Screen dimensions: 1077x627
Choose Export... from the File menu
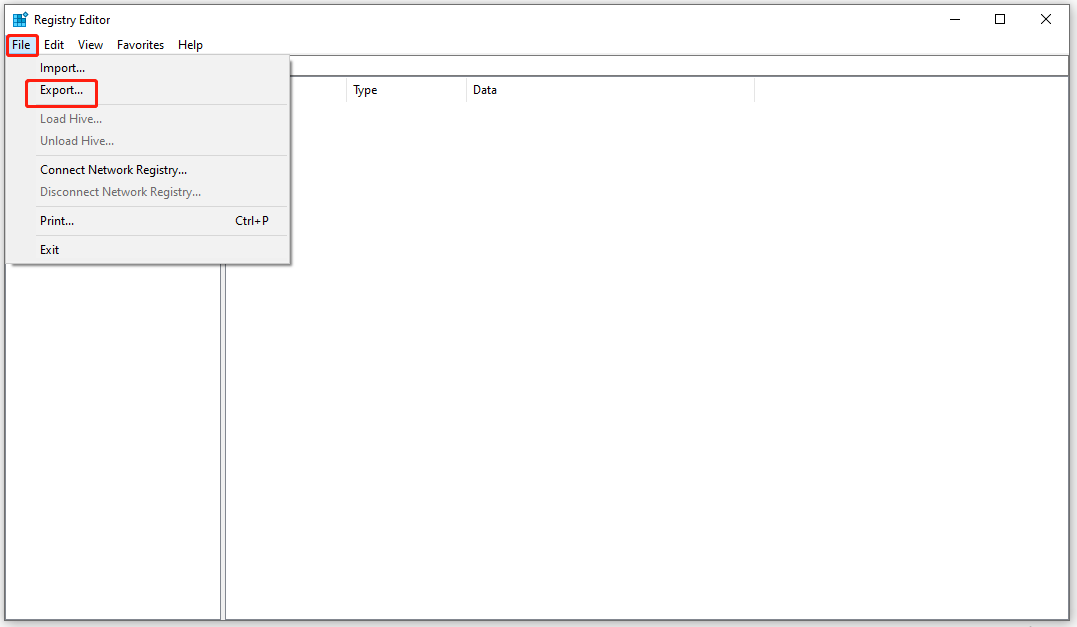[148, 90]
